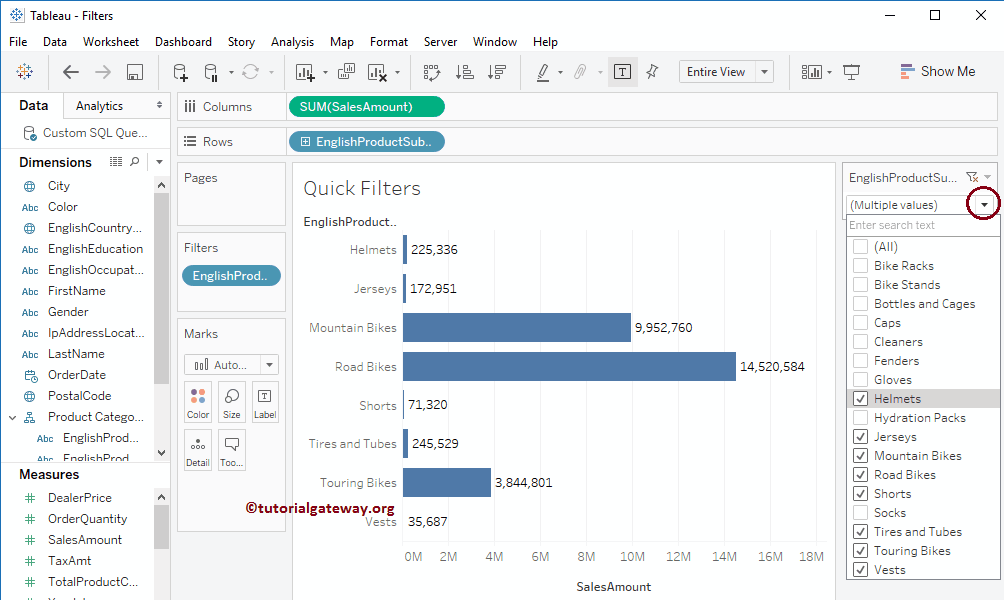Screen dimensions: 1004x600
Task: Click the Clear Sheet icon
Action: 377,72
